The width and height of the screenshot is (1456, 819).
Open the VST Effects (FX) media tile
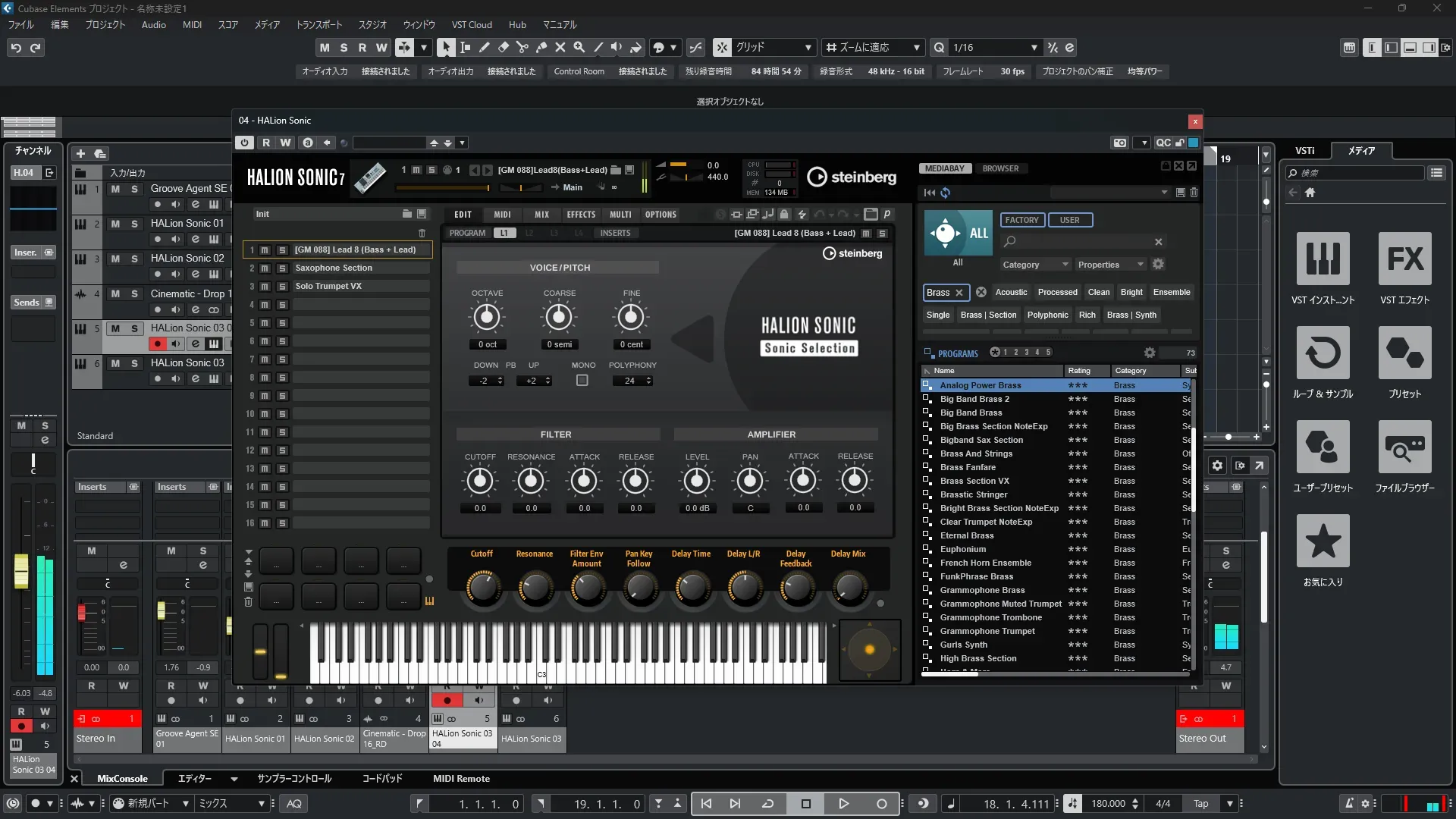coord(1404,259)
